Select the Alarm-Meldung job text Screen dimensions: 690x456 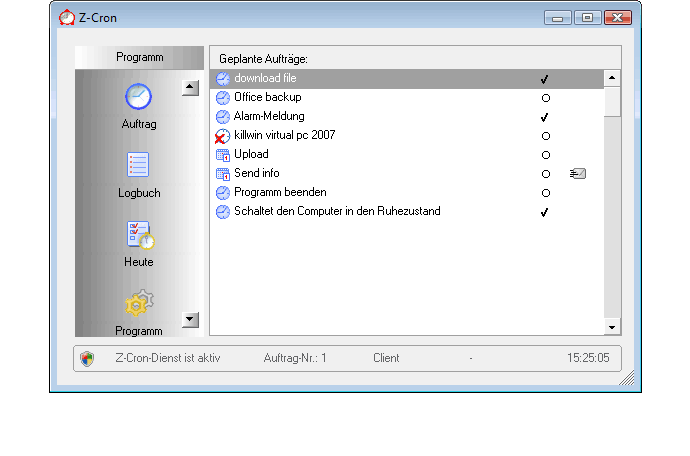point(269,116)
